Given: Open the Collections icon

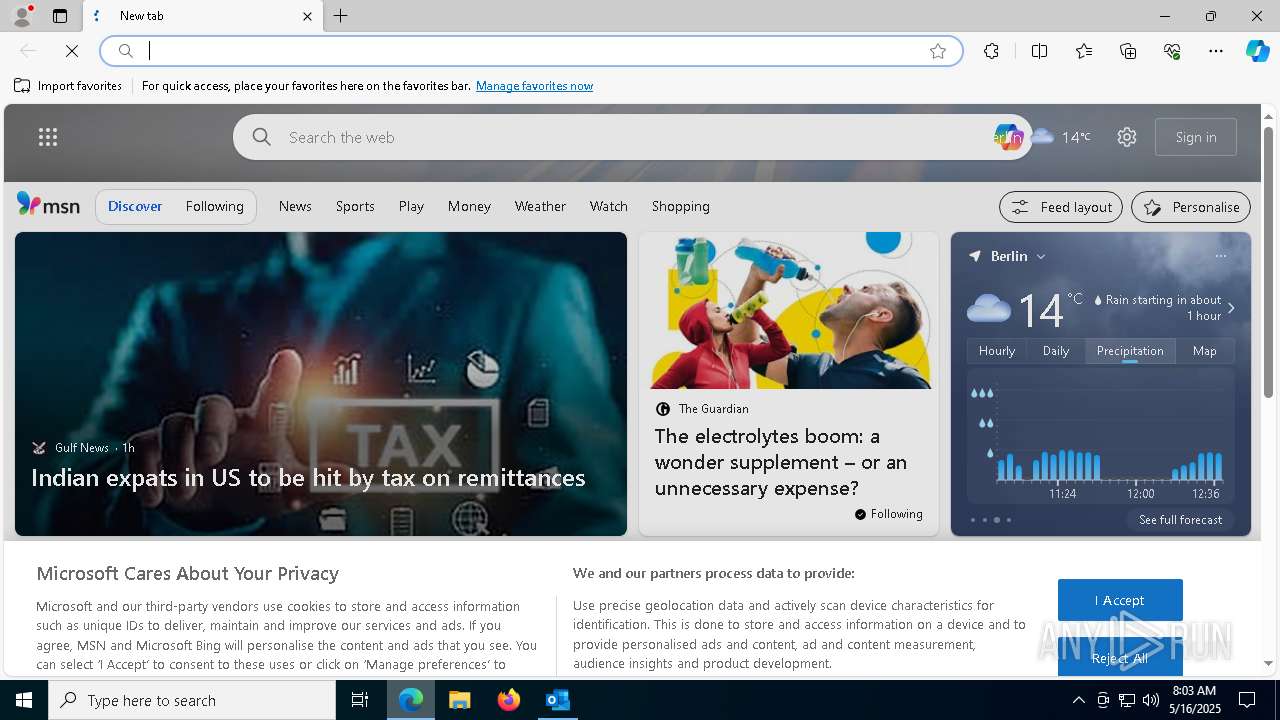Looking at the screenshot, I should [x=1128, y=51].
